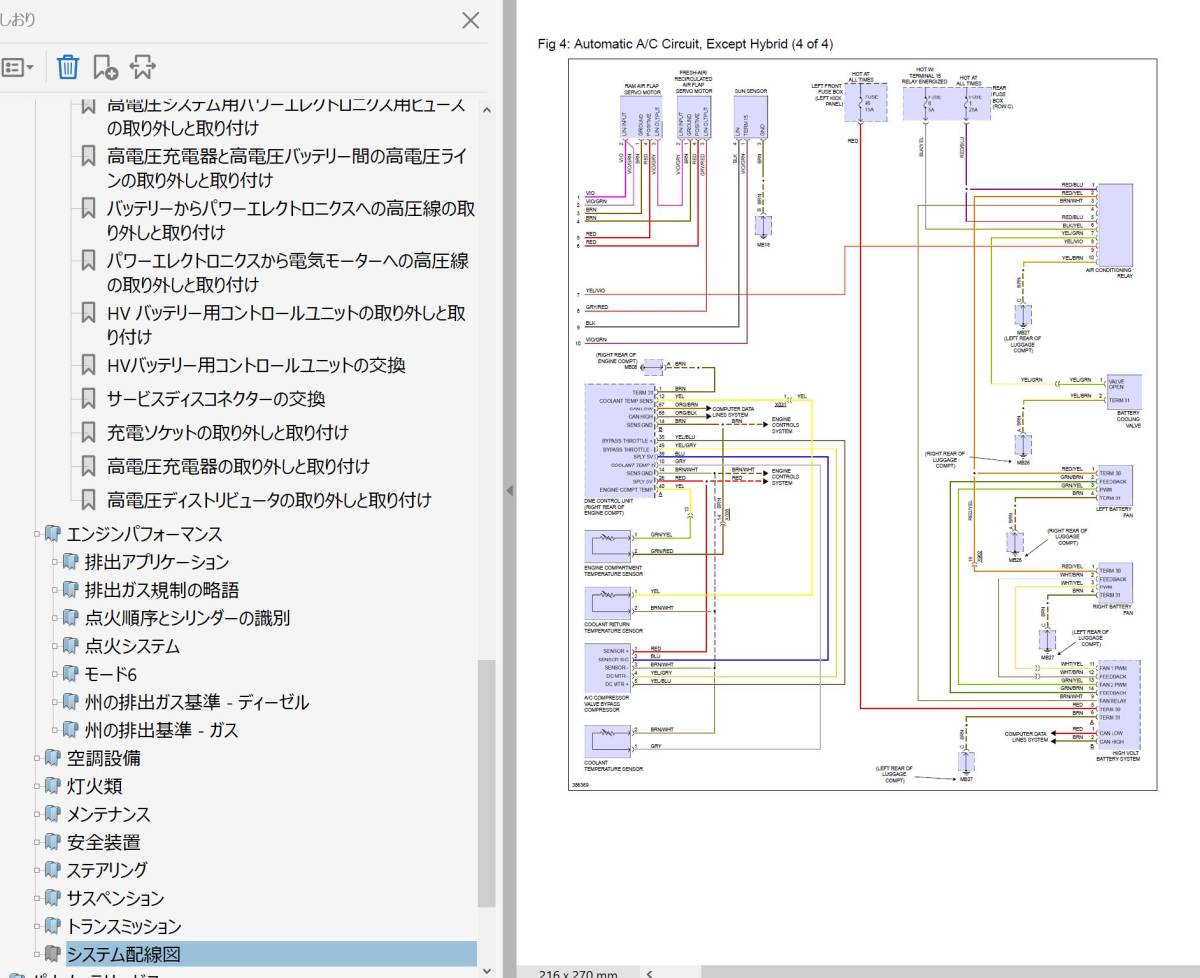The height and width of the screenshot is (978, 1200).
Task: Open bookmark HV バッテリー用コントロールユニットの取り外しと取り付け
Action: [287, 325]
